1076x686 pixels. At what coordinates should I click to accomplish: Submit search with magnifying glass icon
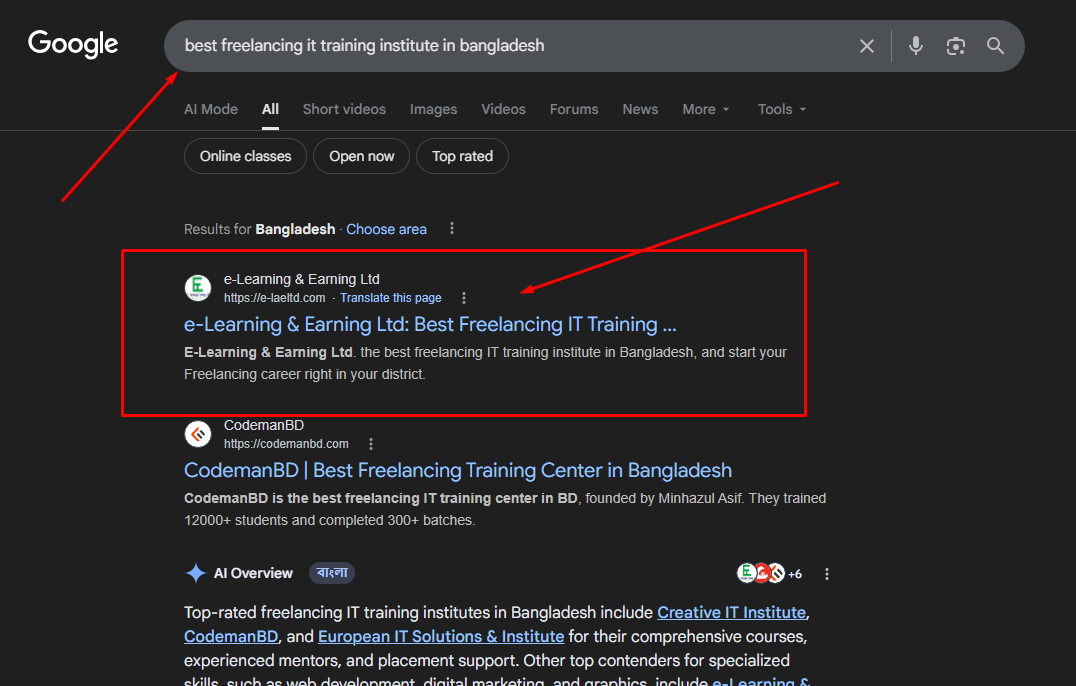995,46
